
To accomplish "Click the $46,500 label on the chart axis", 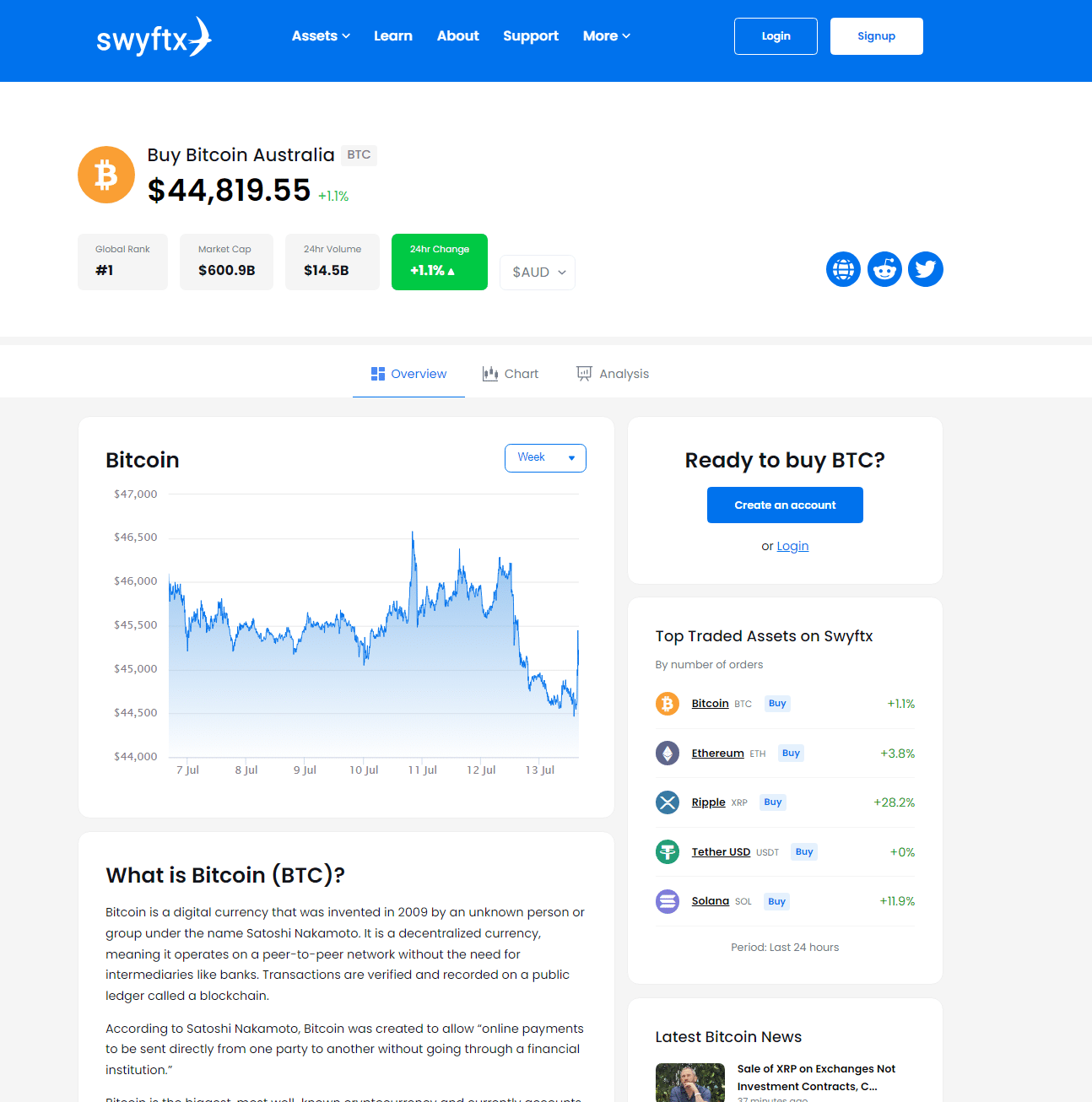I will pyautogui.click(x=136, y=537).
